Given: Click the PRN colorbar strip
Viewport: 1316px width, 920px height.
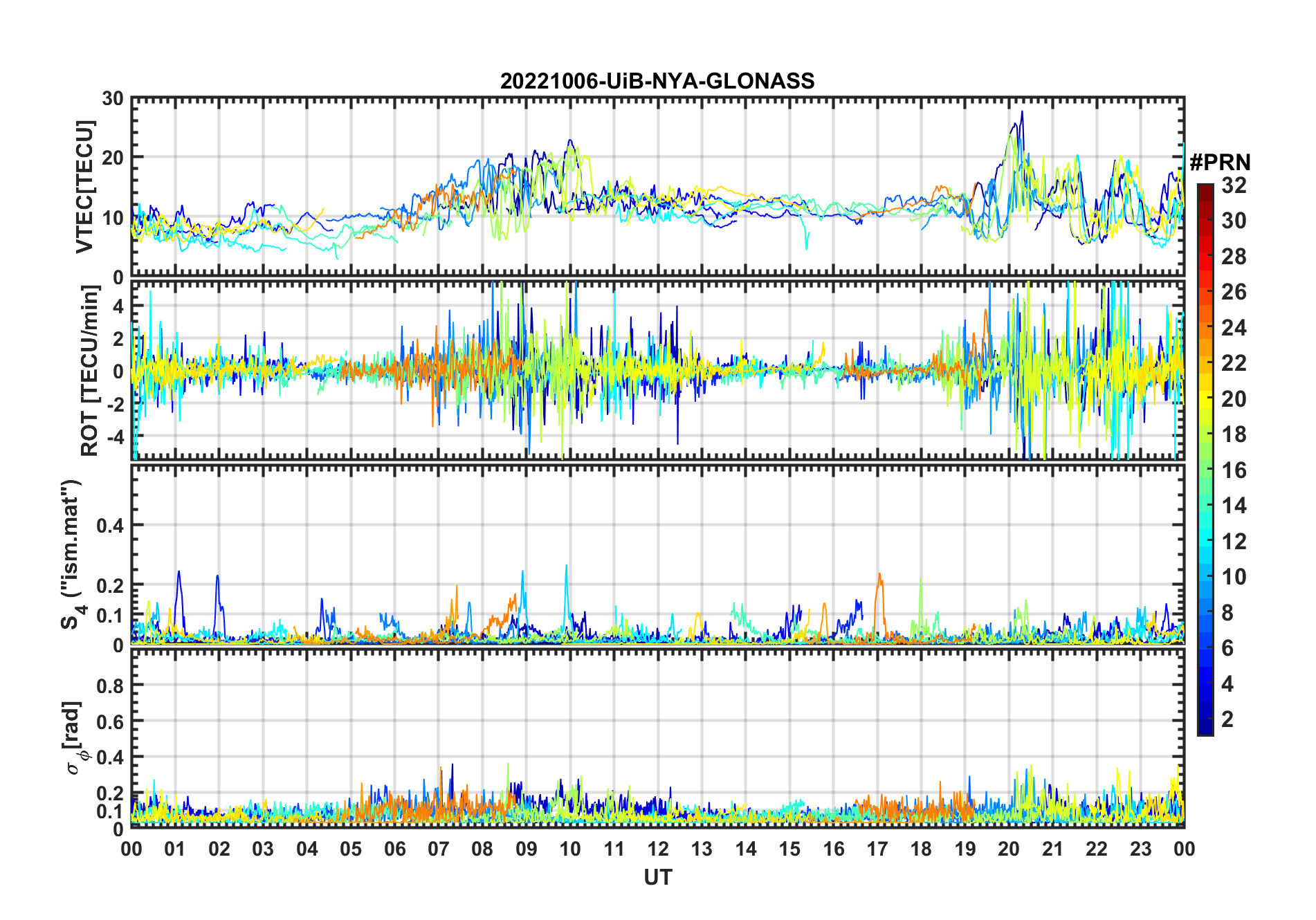Looking at the screenshot, I should [x=1205, y=459].
